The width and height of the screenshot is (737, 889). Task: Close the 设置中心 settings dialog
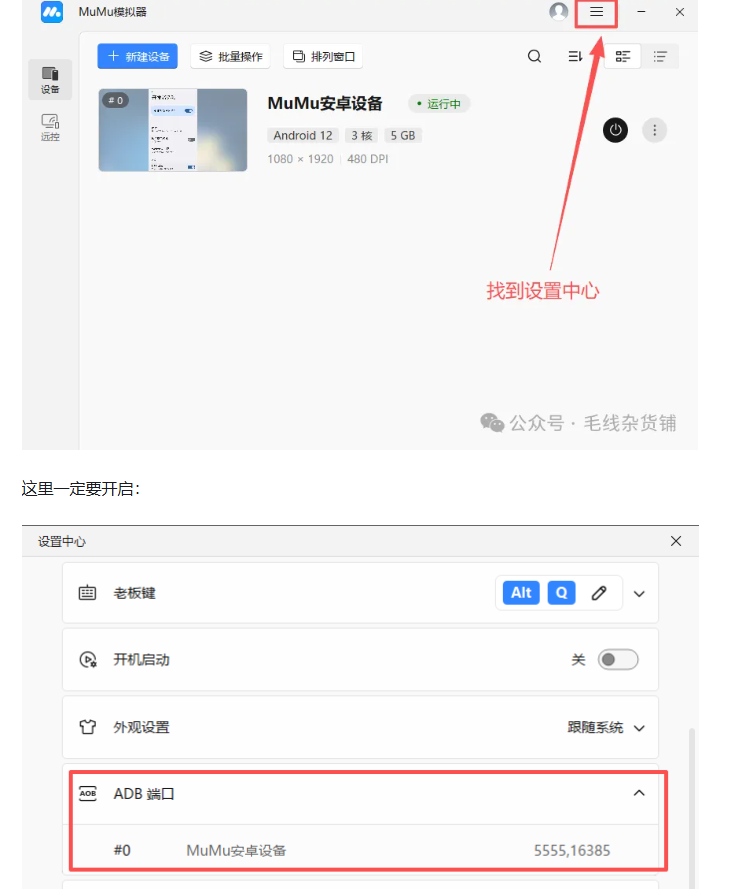click(676, 541)
